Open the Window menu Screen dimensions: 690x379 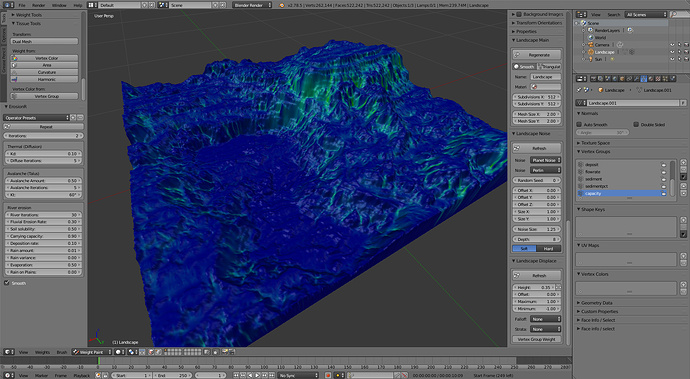point(59,5)
